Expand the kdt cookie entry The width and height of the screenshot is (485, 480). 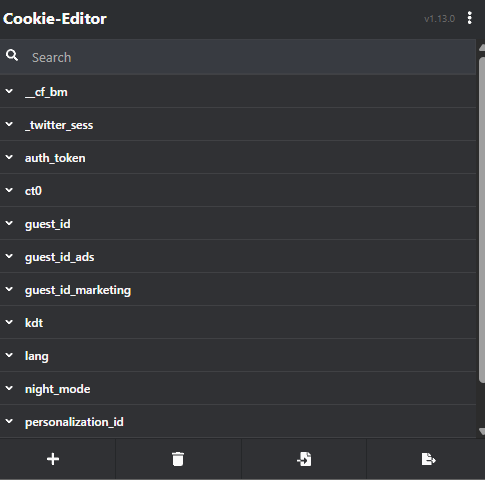pos(238,322)
